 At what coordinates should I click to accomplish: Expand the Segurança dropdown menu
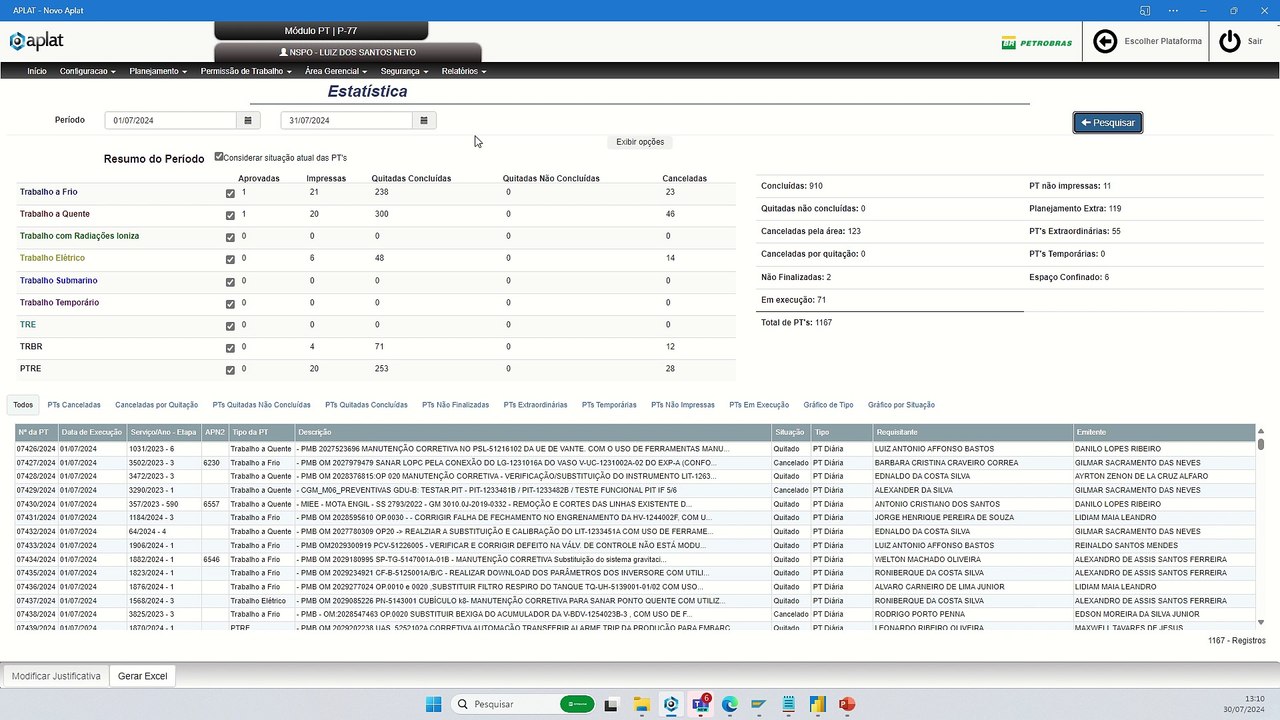click(404, 71)
